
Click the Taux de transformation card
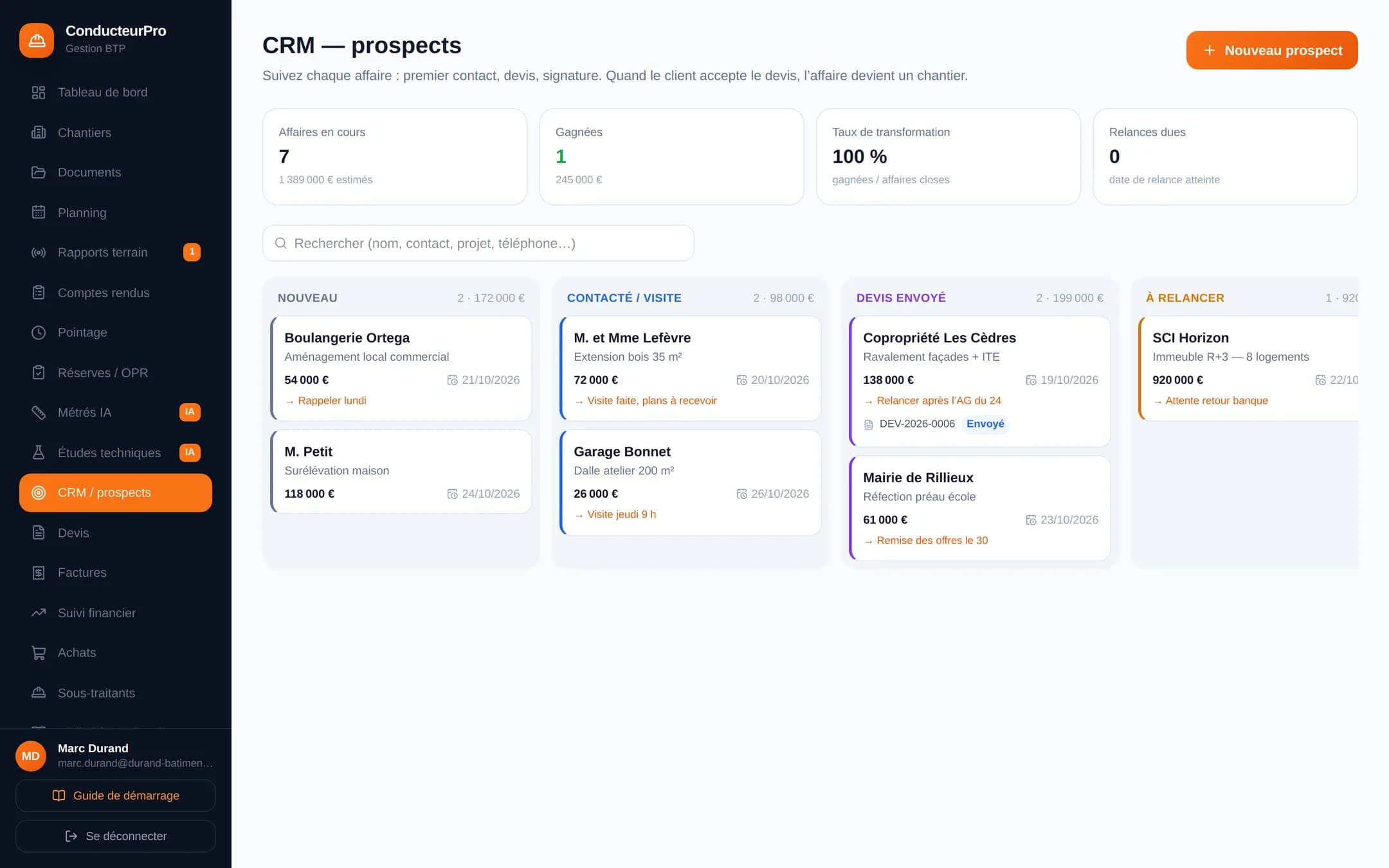click(949, 157)
